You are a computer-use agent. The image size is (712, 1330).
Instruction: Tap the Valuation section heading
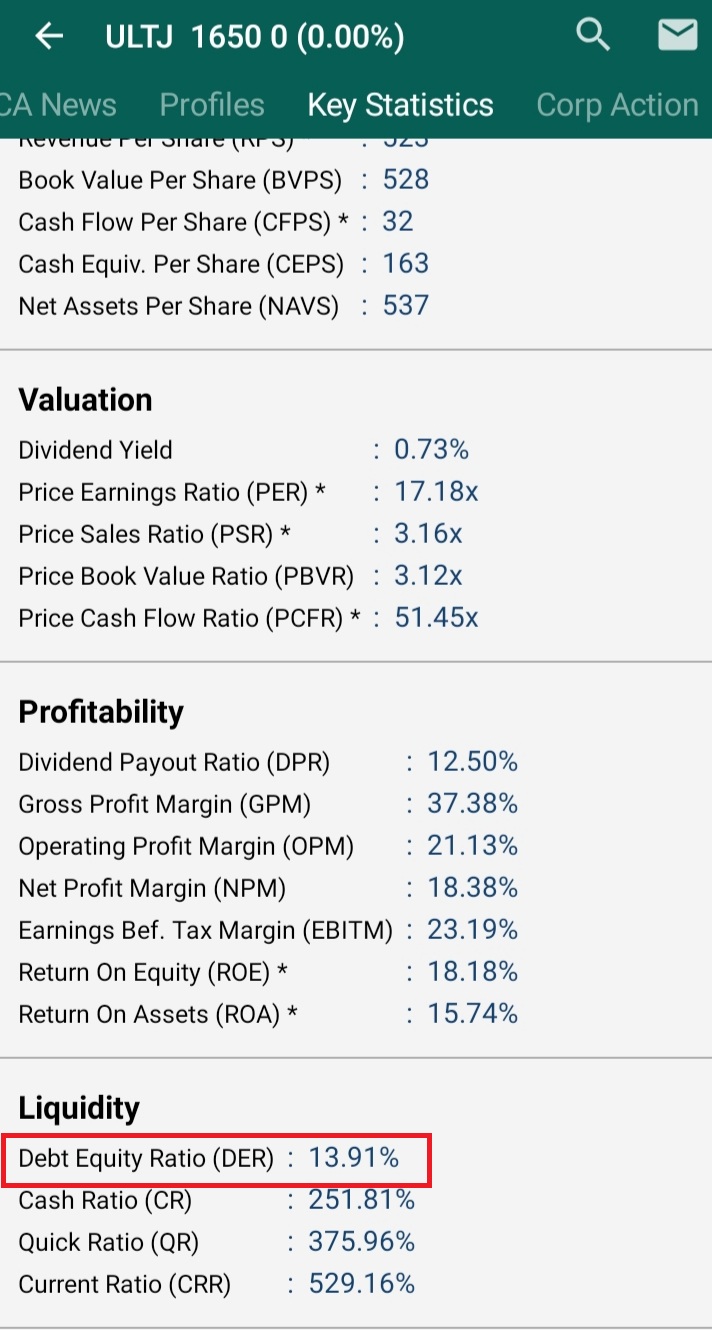tap(85, 399)
